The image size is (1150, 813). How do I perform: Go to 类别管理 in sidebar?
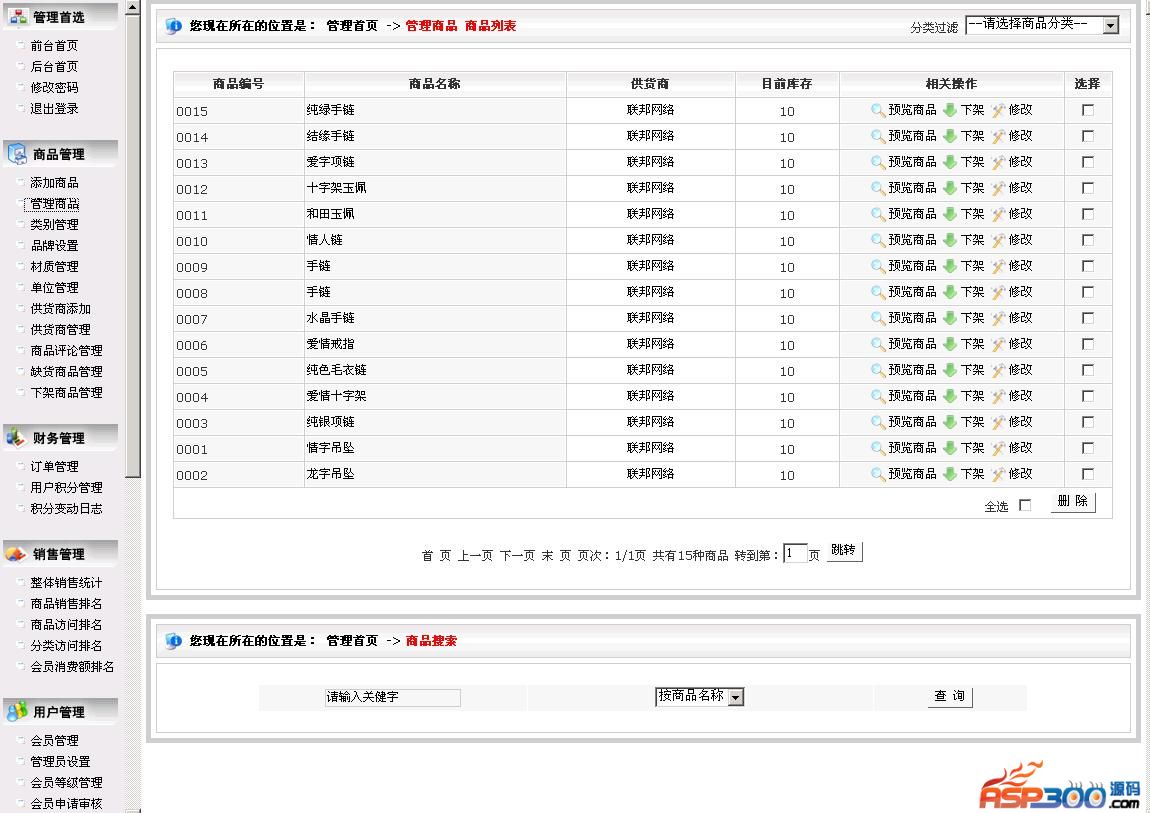point(54,224)
